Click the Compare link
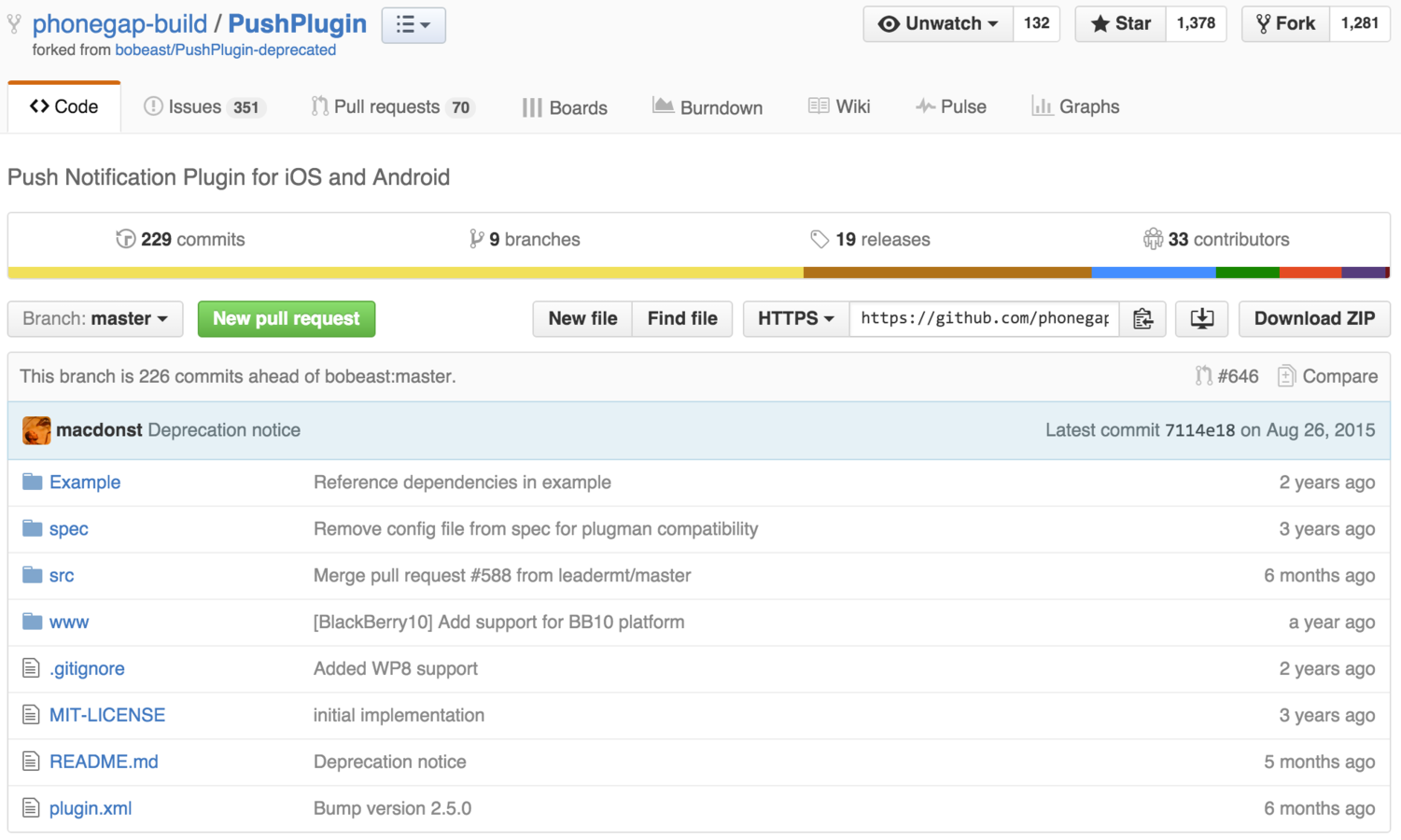 1327,376
